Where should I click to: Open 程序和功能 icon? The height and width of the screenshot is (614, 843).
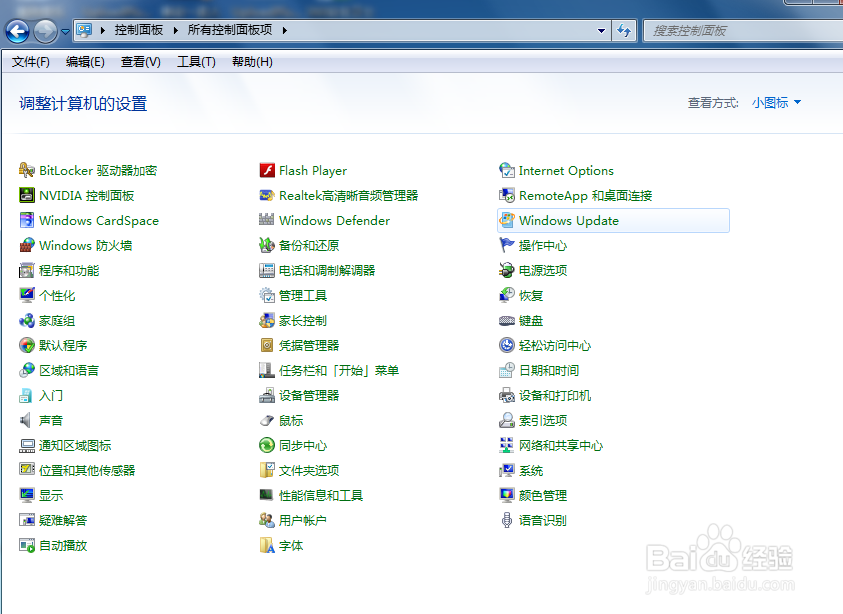[27, 270]
